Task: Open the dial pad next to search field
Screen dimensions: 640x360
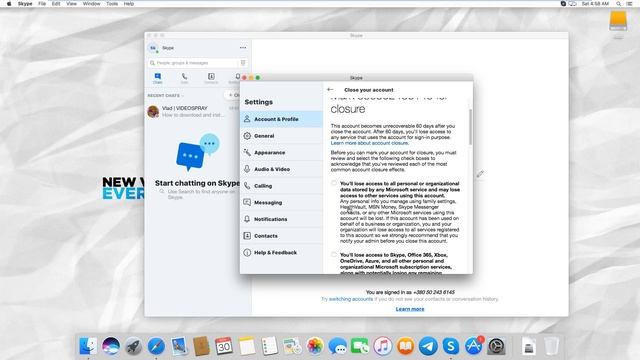Action: point(243,63)
